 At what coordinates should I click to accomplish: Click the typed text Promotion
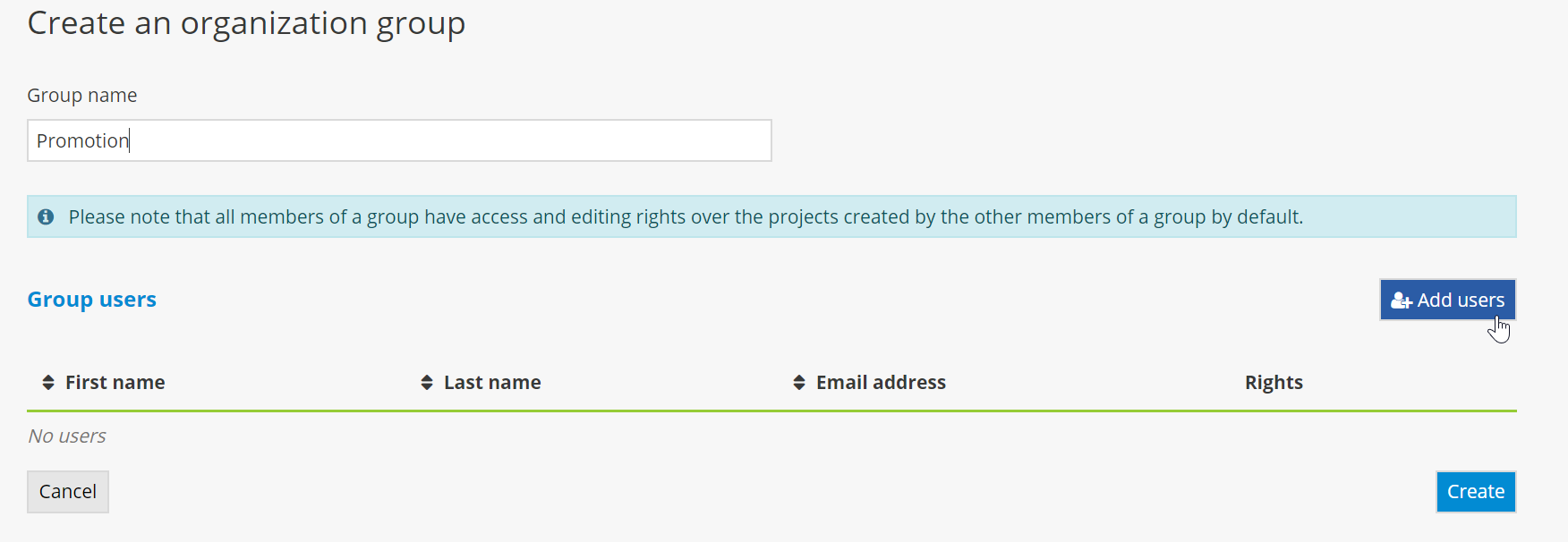coord(82,141)
